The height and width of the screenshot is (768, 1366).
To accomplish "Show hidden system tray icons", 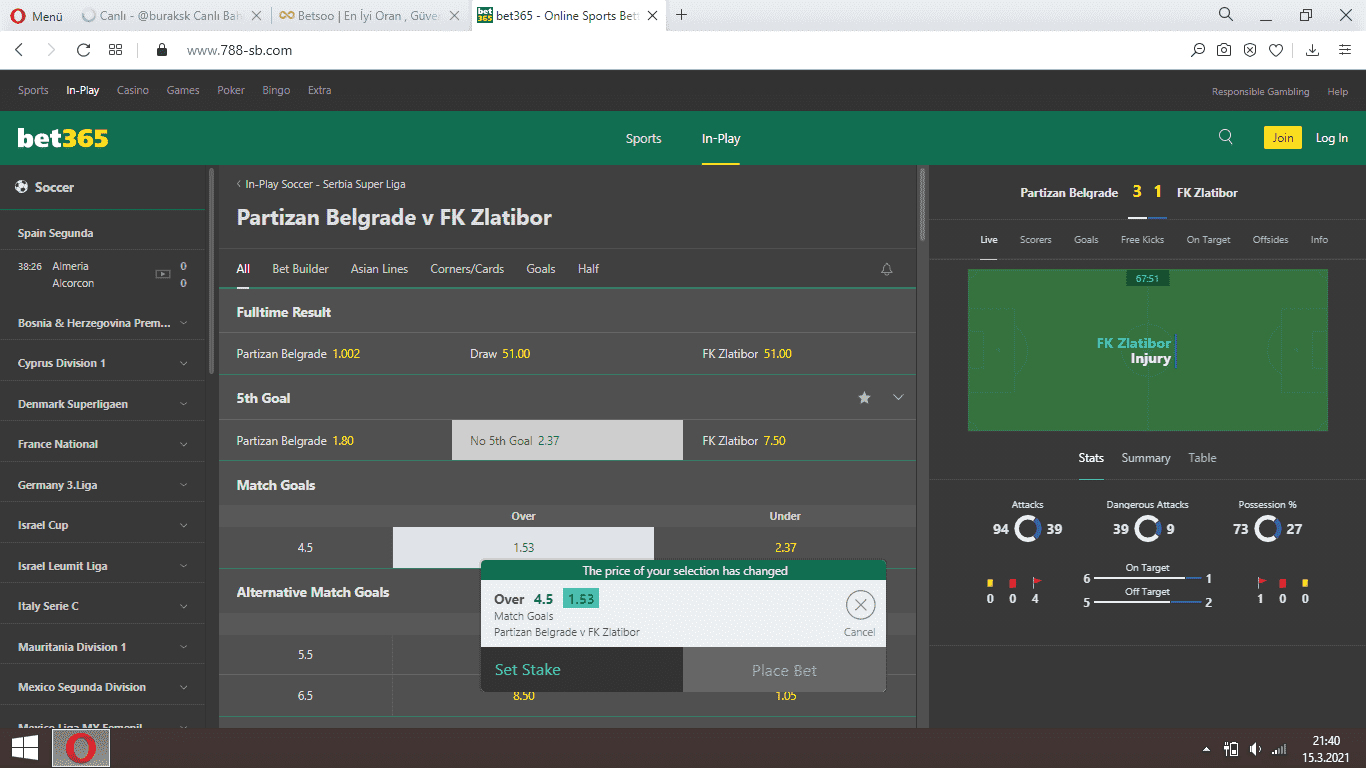I will (1206, 748).
